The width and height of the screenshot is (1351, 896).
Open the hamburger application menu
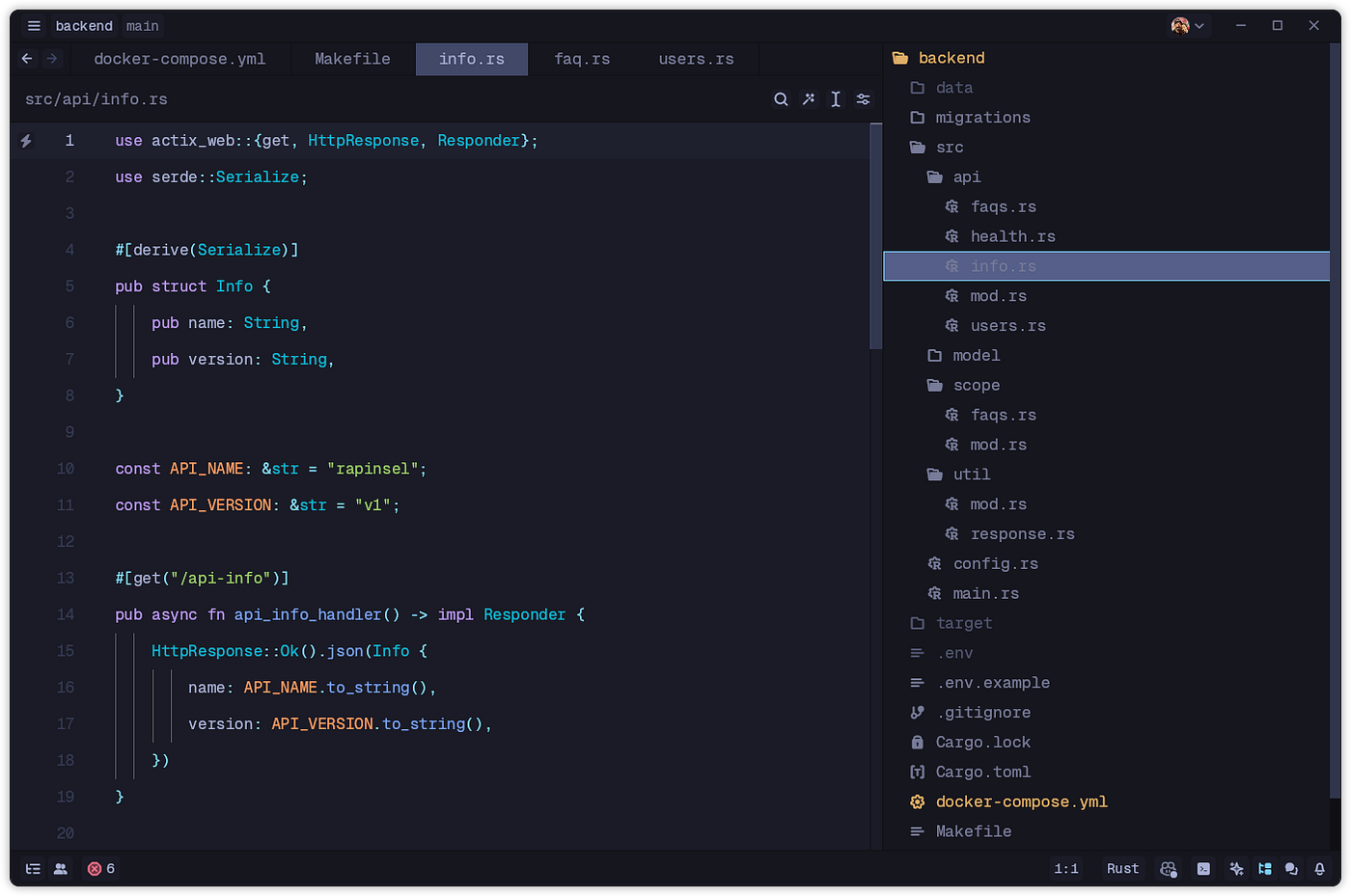tap(34, 26)
